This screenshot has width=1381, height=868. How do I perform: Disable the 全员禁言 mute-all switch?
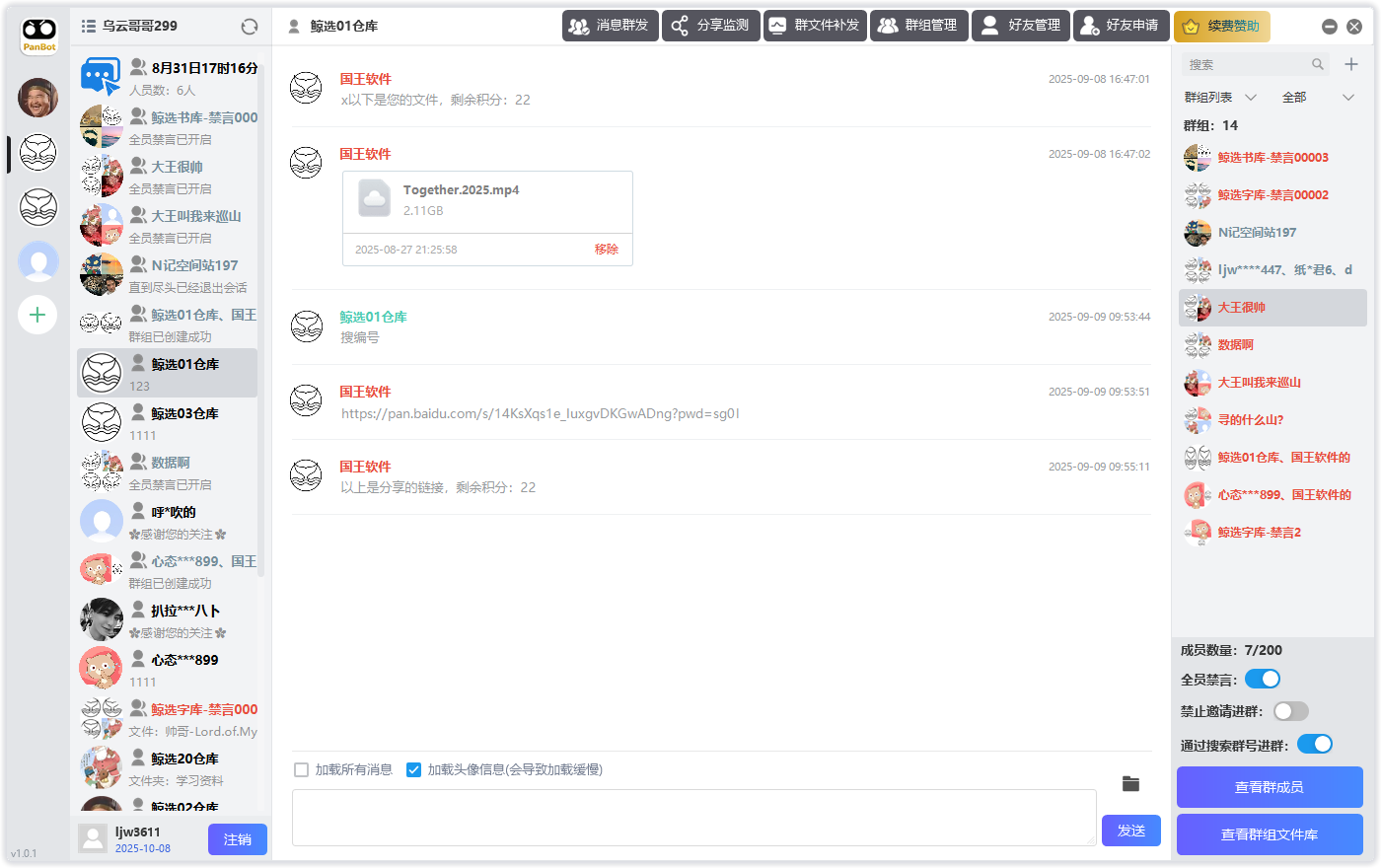(1262, 679)
